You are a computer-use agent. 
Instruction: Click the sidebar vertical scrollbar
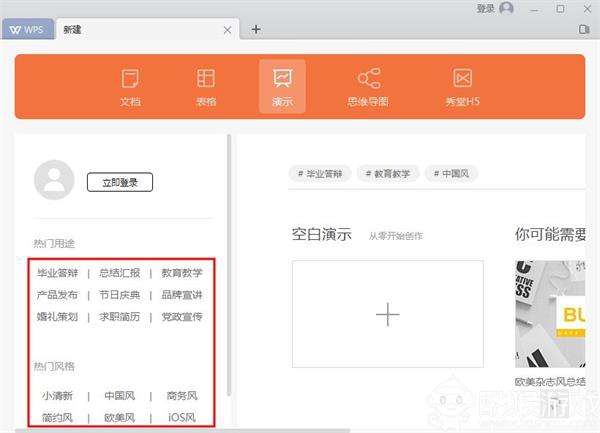229,265
